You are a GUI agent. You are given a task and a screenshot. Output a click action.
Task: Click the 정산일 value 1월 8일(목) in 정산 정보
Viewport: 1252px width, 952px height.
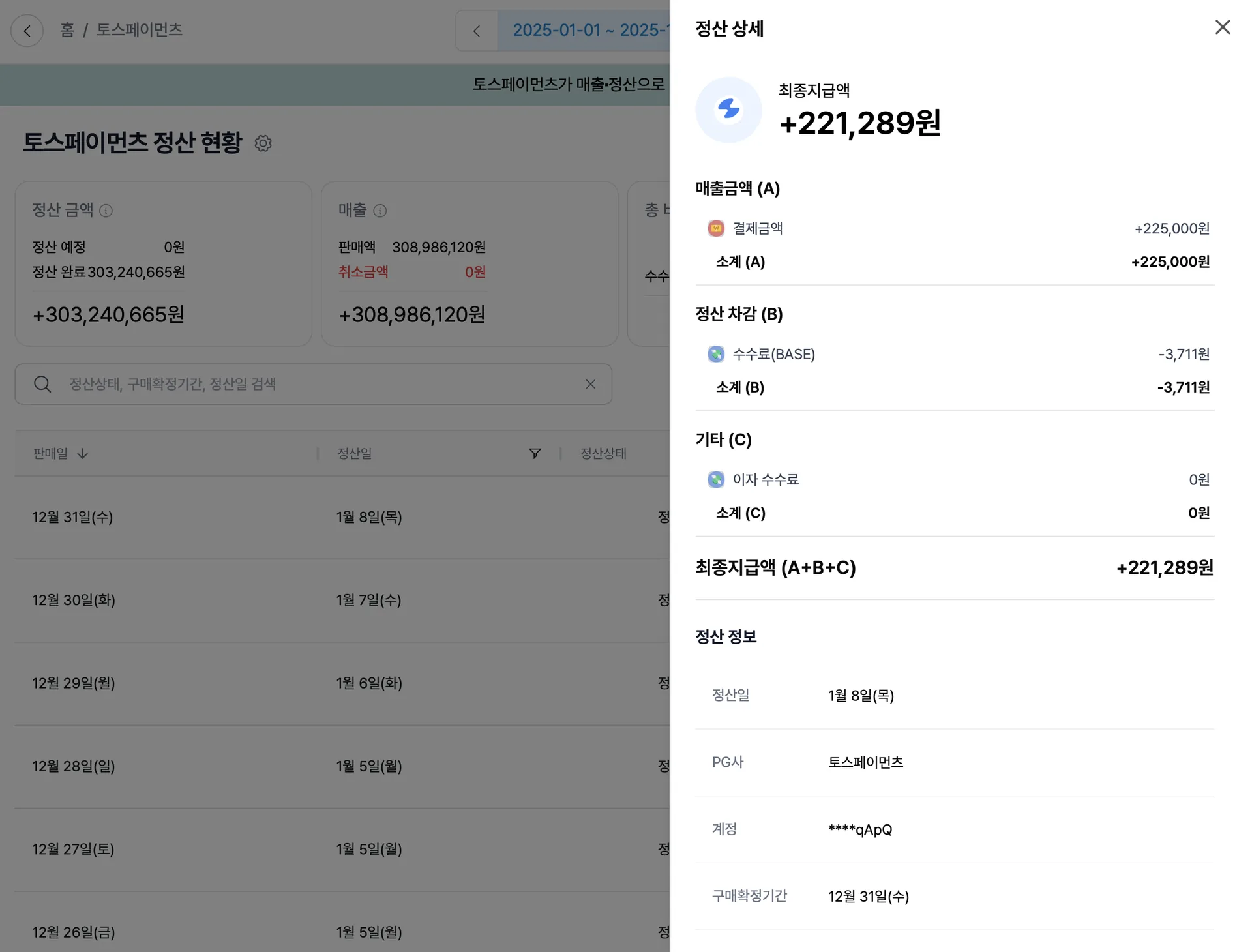[x=861, y=696]
